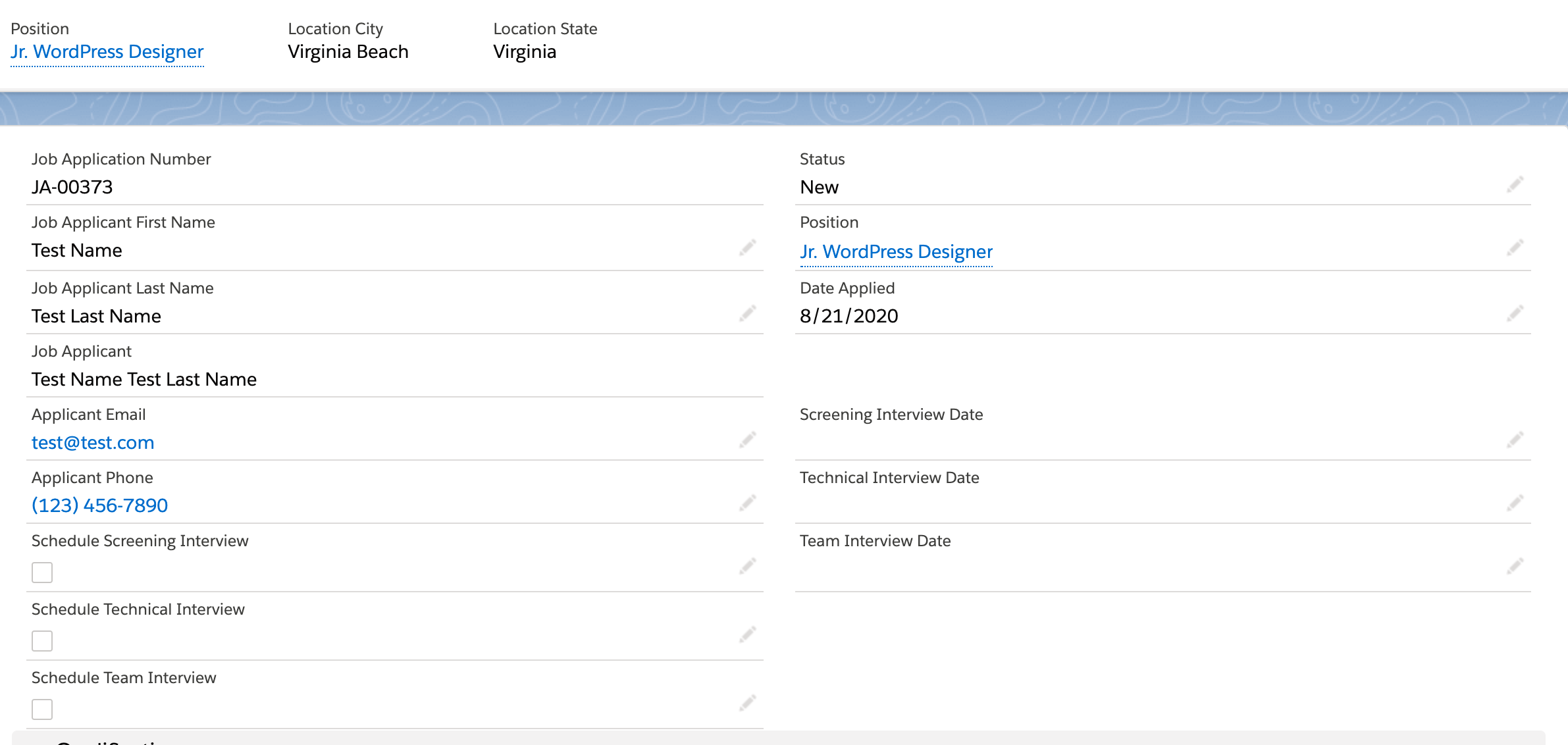Click edit pencil for Applicant Phone
This screenshot has height=745, width=1568.
pyautogui.click(x=747, y=503)
